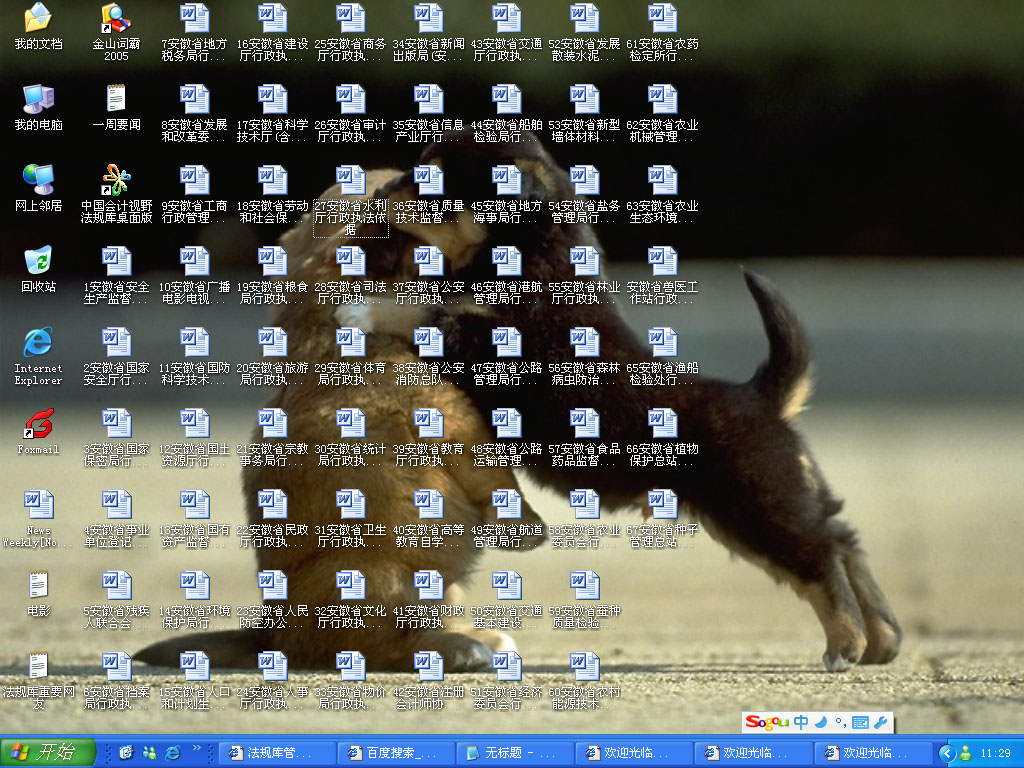
Task: Select the 27安徽省水利厅行政执法依据 document
Action: (350, 181)
